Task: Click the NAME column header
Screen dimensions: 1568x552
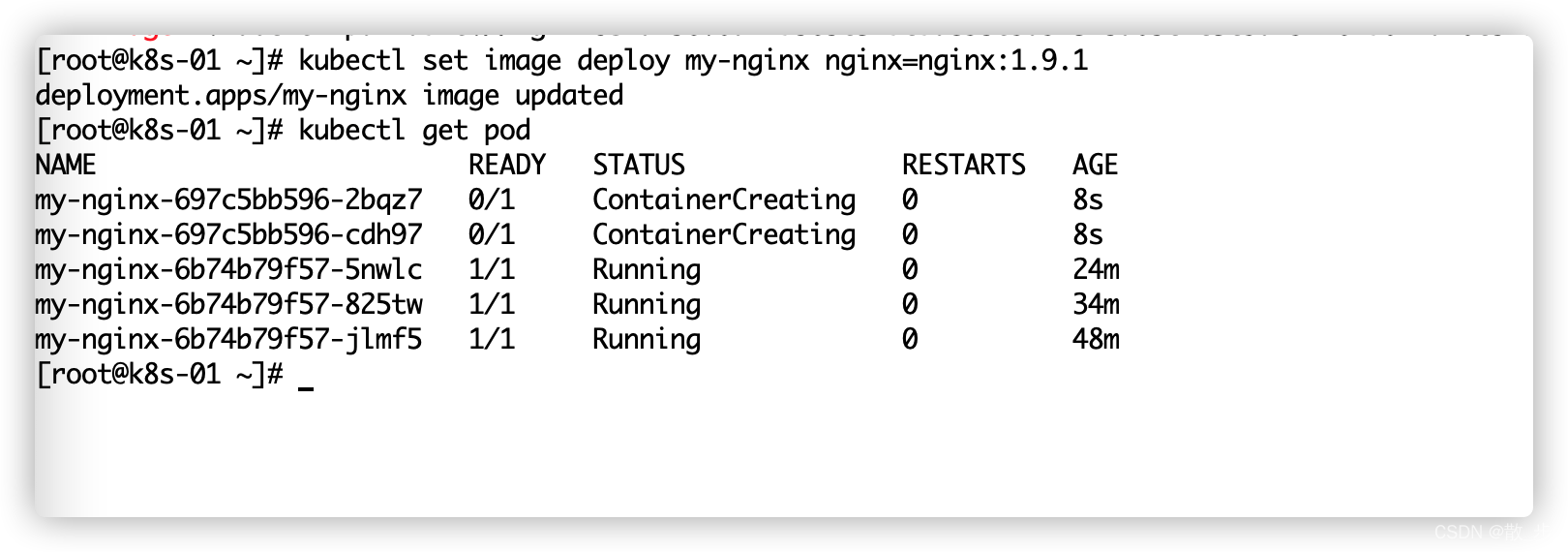Action: point(66,165)
